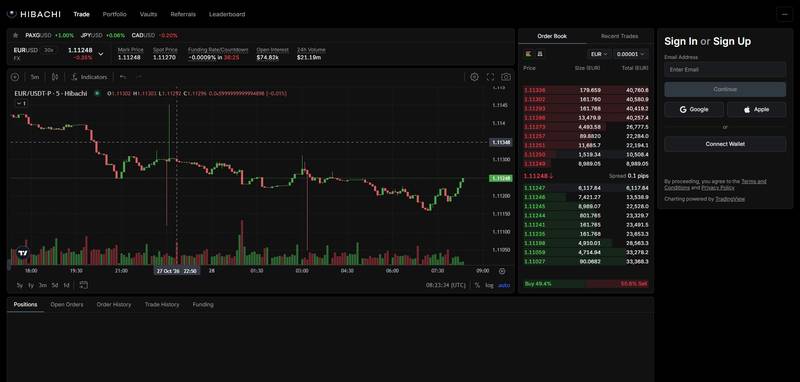Switch to the Open Orders tab
The width and height of the screenshot is (800, 382).
[x=67, y=304]
